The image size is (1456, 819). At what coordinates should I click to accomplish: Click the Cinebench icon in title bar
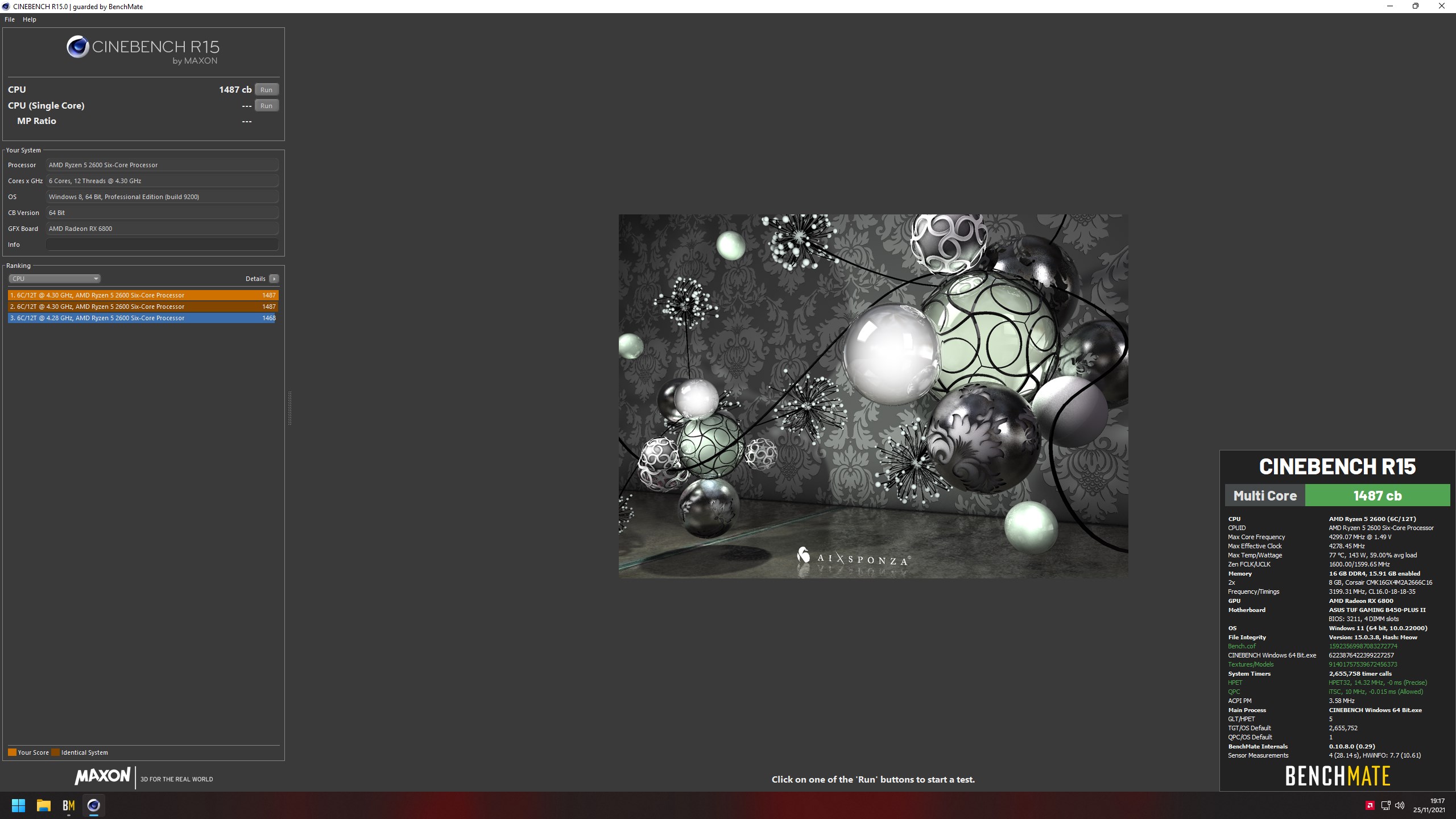click(x=6, y=6)
